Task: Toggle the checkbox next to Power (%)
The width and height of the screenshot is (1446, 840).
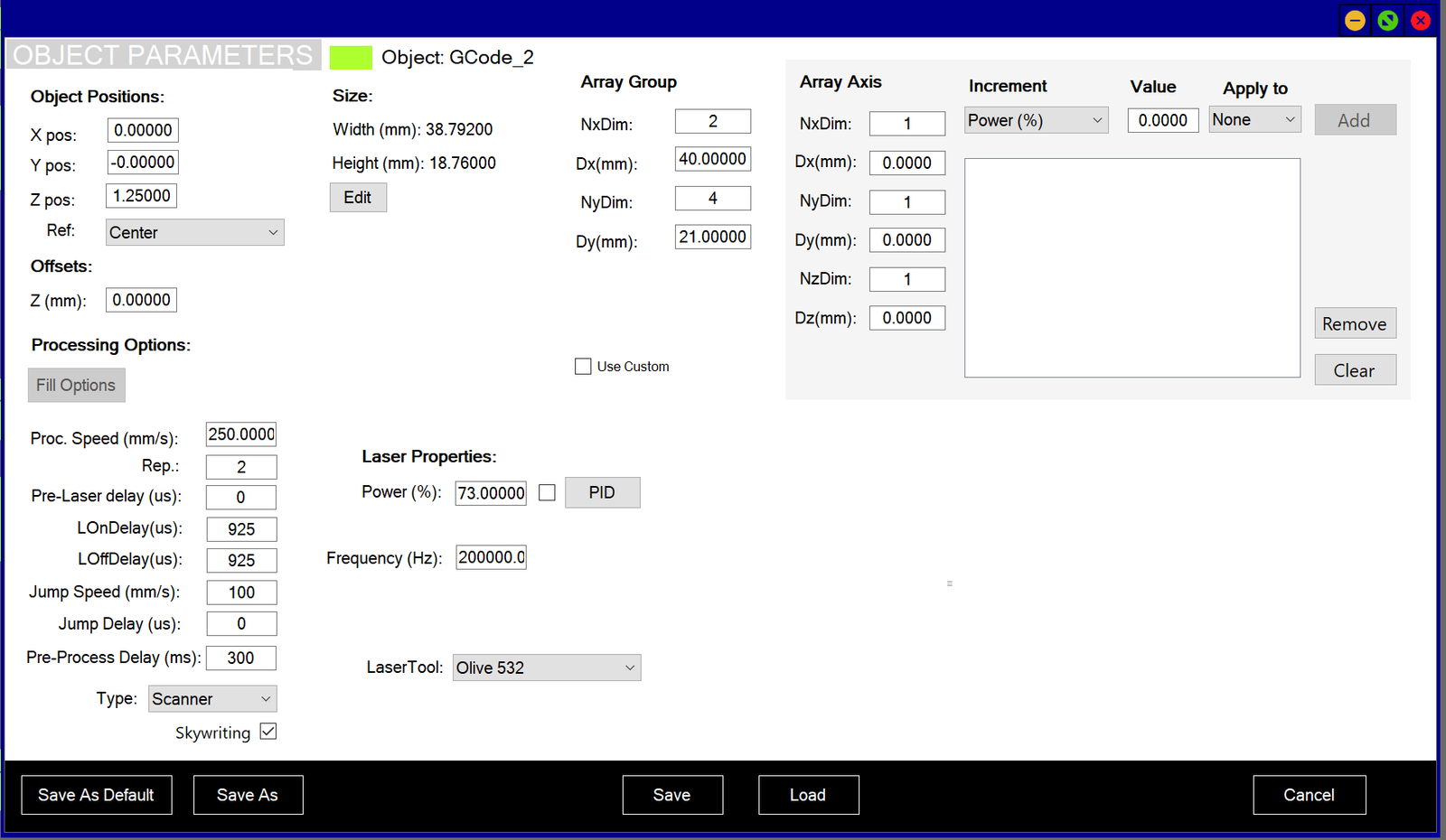Action: pos(547,492)
